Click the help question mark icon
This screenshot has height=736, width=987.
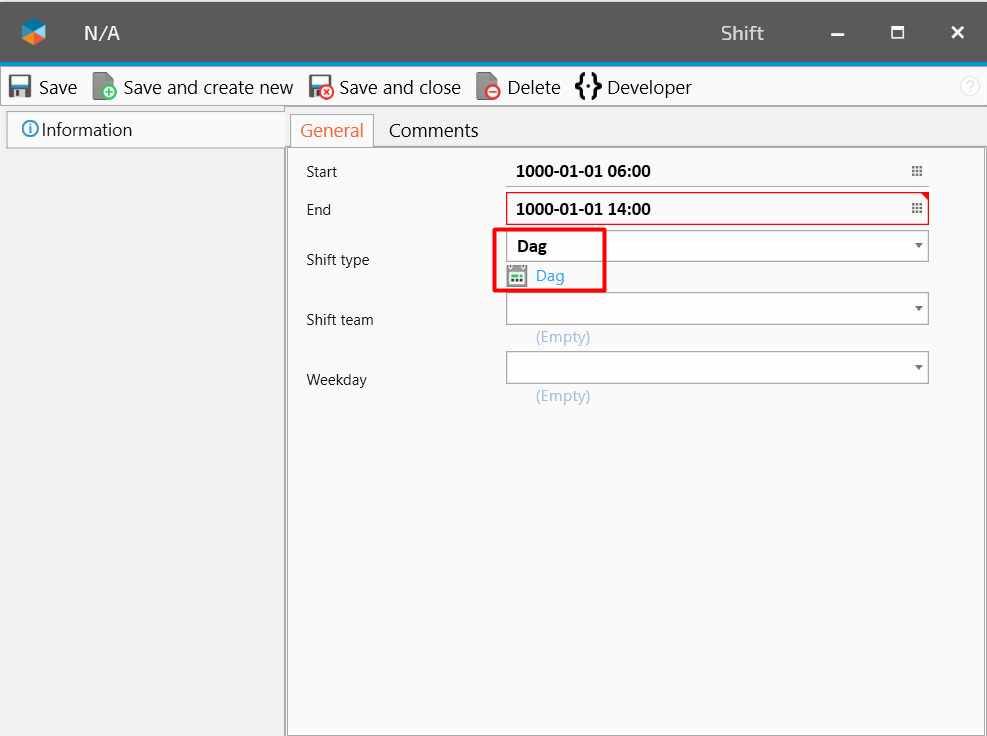tap(969, 87)
